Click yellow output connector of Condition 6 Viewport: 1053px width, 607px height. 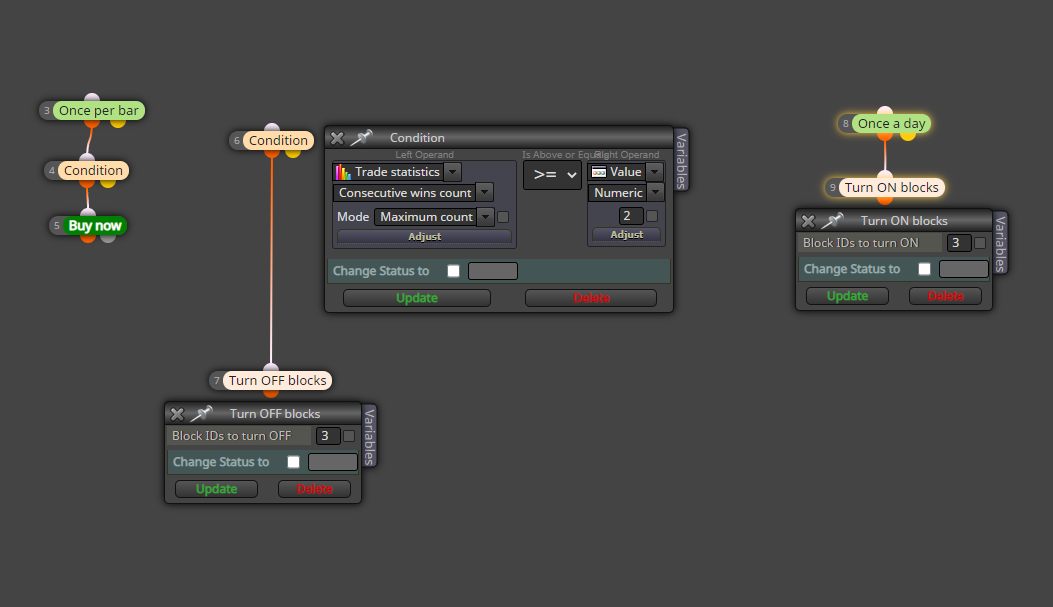[x=293, y=152]
